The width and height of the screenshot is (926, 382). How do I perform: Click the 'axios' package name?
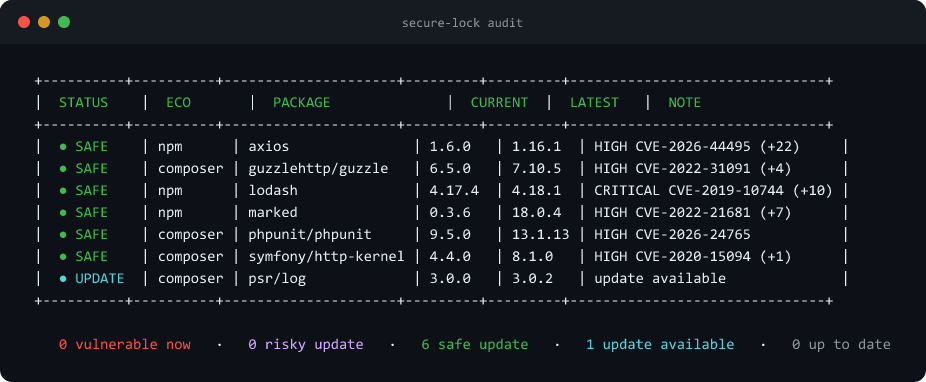point(269,146)
